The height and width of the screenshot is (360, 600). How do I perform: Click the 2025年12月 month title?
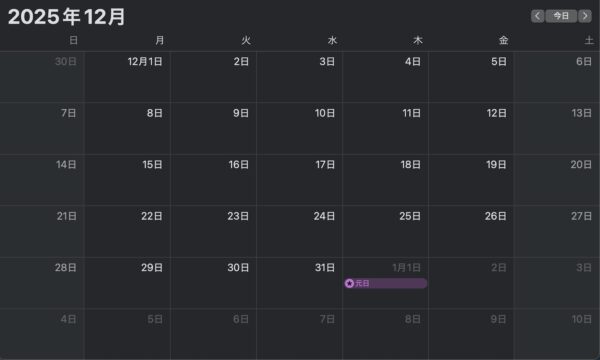coord(67,17)
